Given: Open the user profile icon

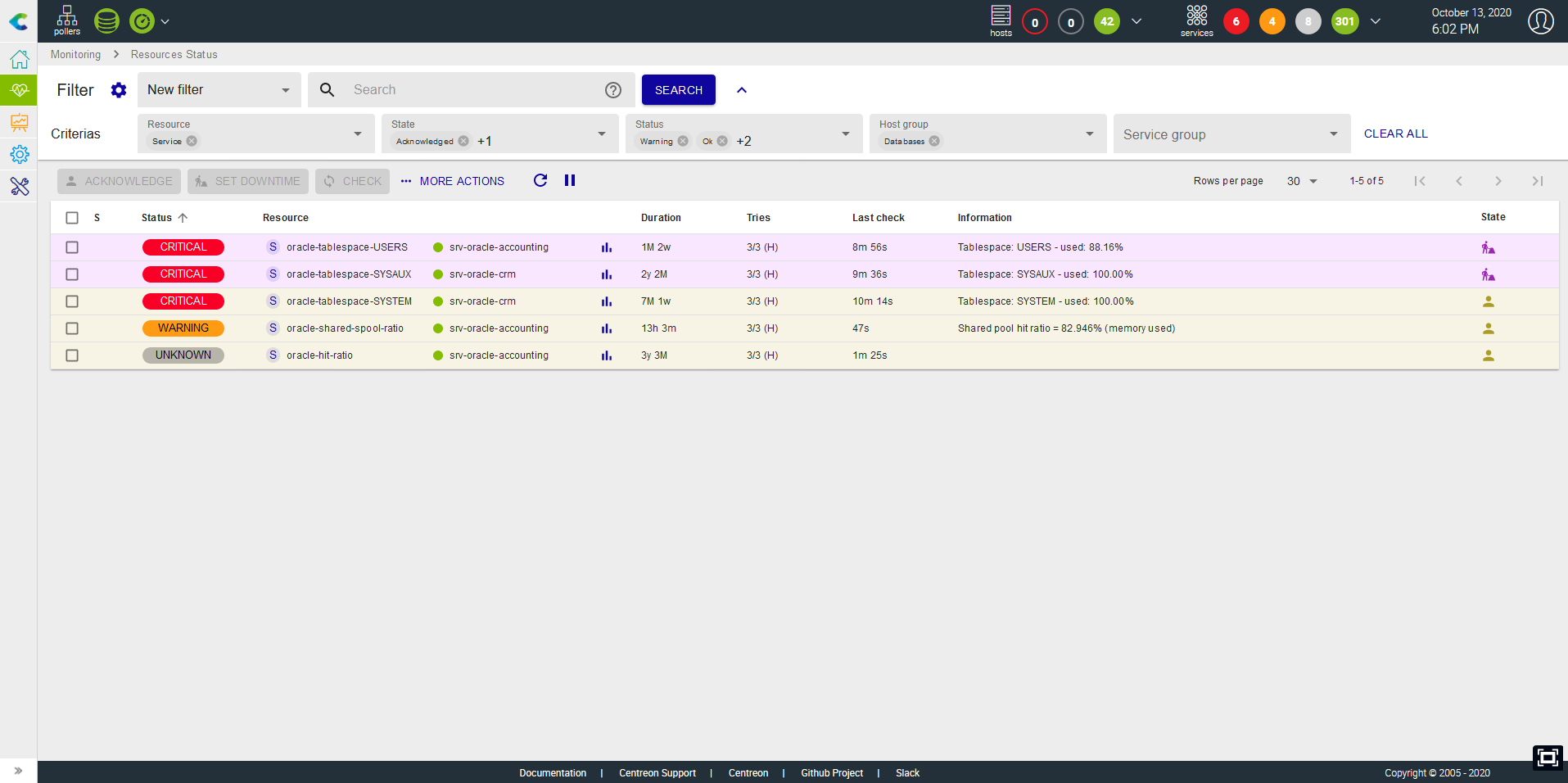Looking at the screenshot, I should point(1541,21).
